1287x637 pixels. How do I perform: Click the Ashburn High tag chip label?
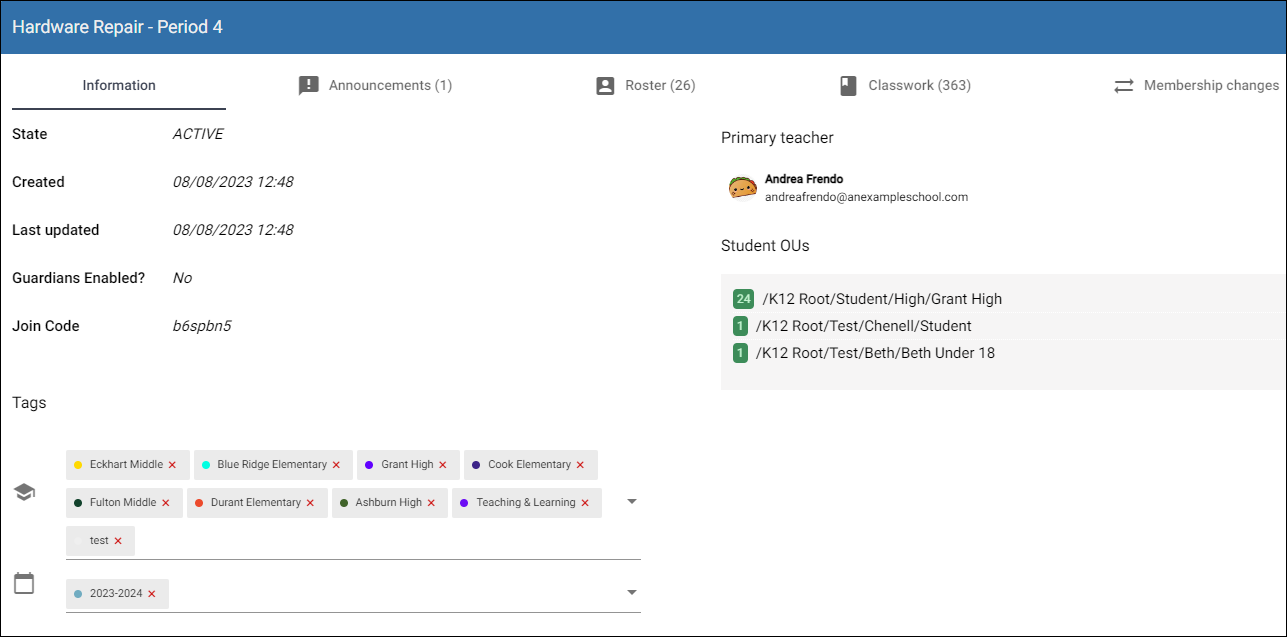pos(389,503)
